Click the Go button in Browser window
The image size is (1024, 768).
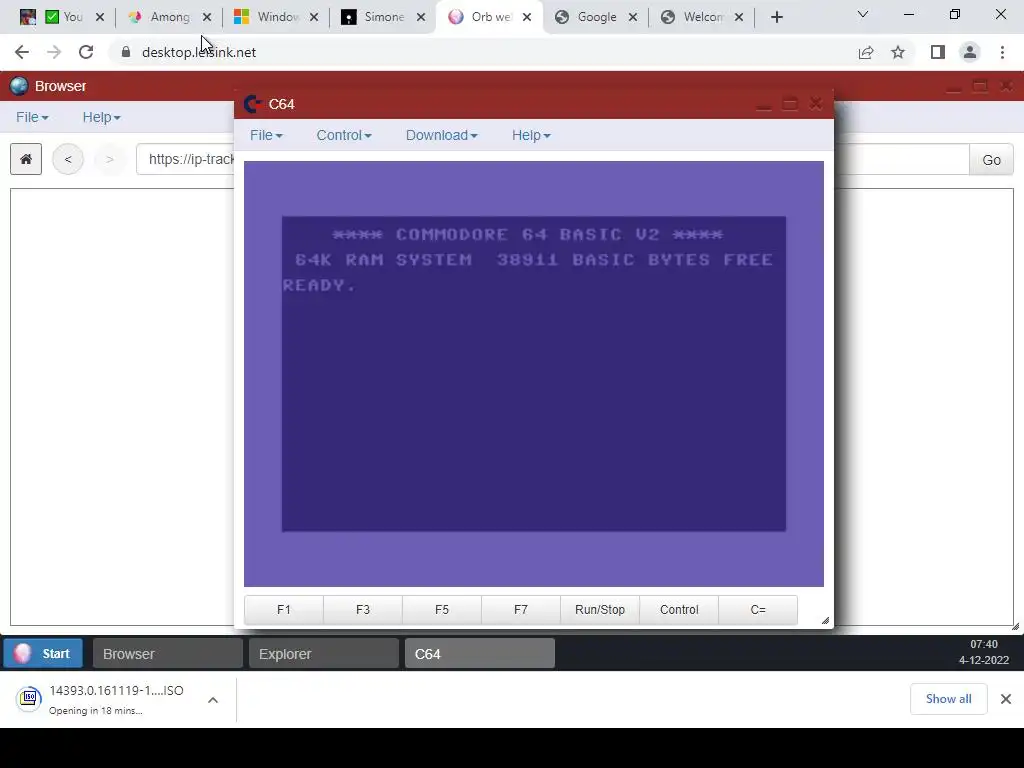click(x=991, y=160)
